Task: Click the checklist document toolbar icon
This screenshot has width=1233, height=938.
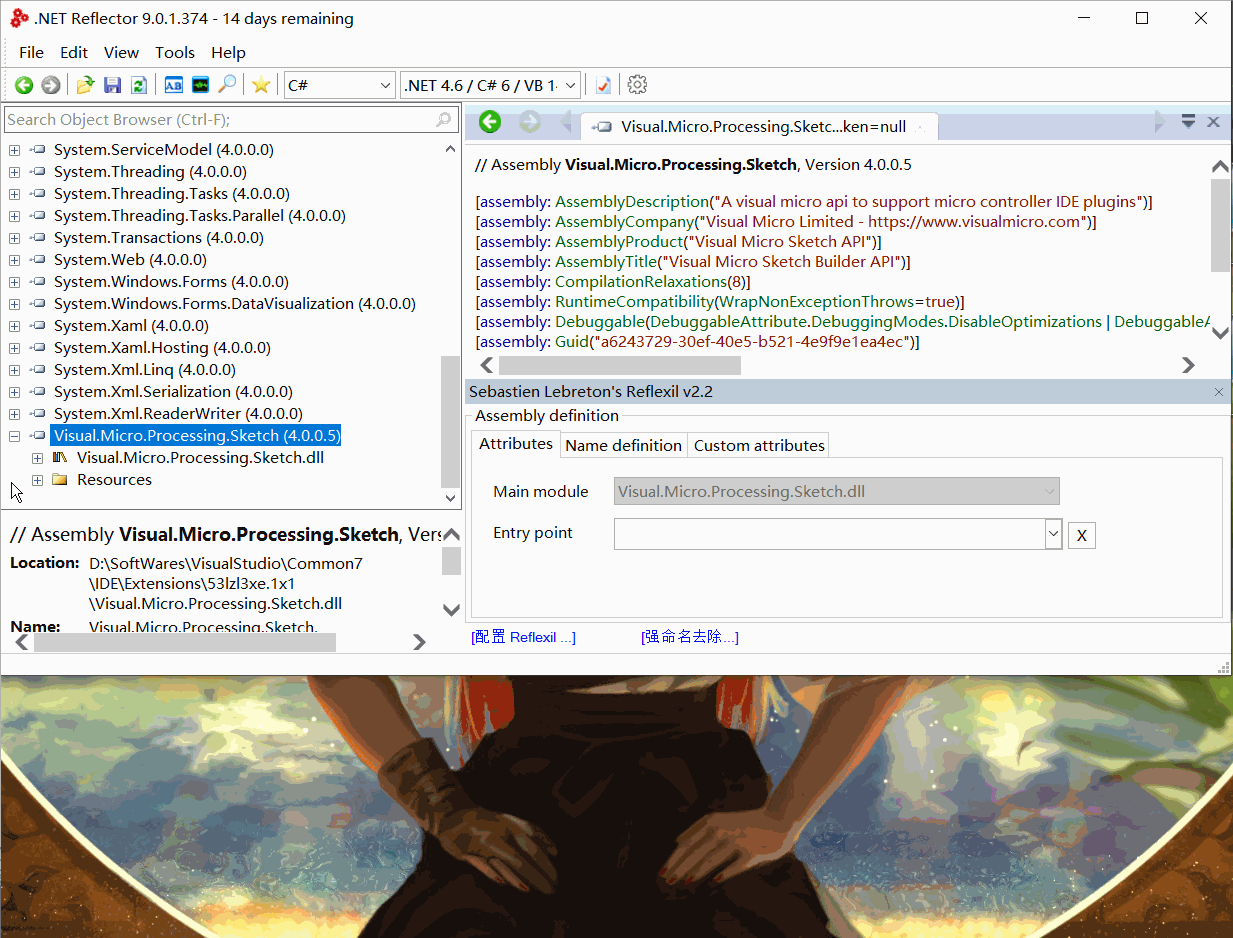Action: pos(603,85)
